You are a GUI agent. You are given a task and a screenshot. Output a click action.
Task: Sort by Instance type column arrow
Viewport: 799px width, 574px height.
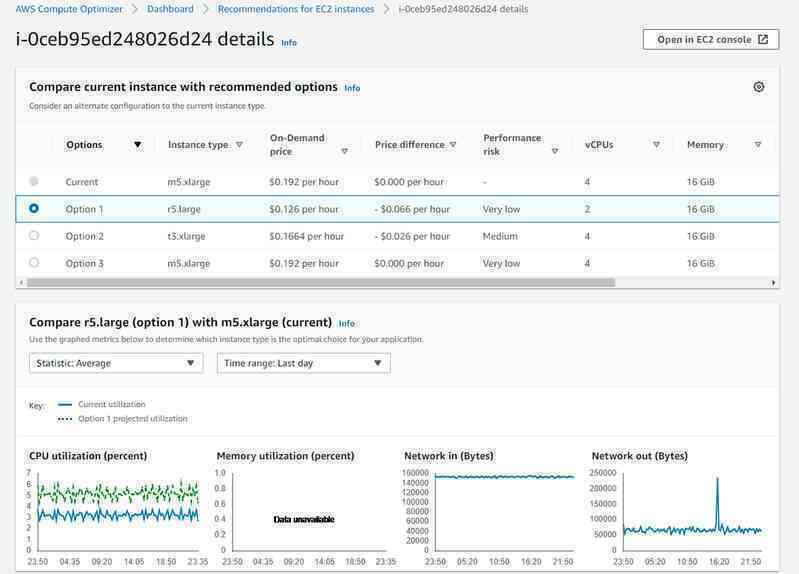239,145
